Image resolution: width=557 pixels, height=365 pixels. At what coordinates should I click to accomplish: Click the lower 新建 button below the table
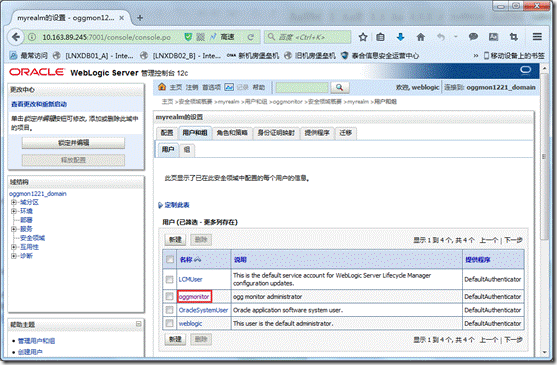[x=175, y=339]
